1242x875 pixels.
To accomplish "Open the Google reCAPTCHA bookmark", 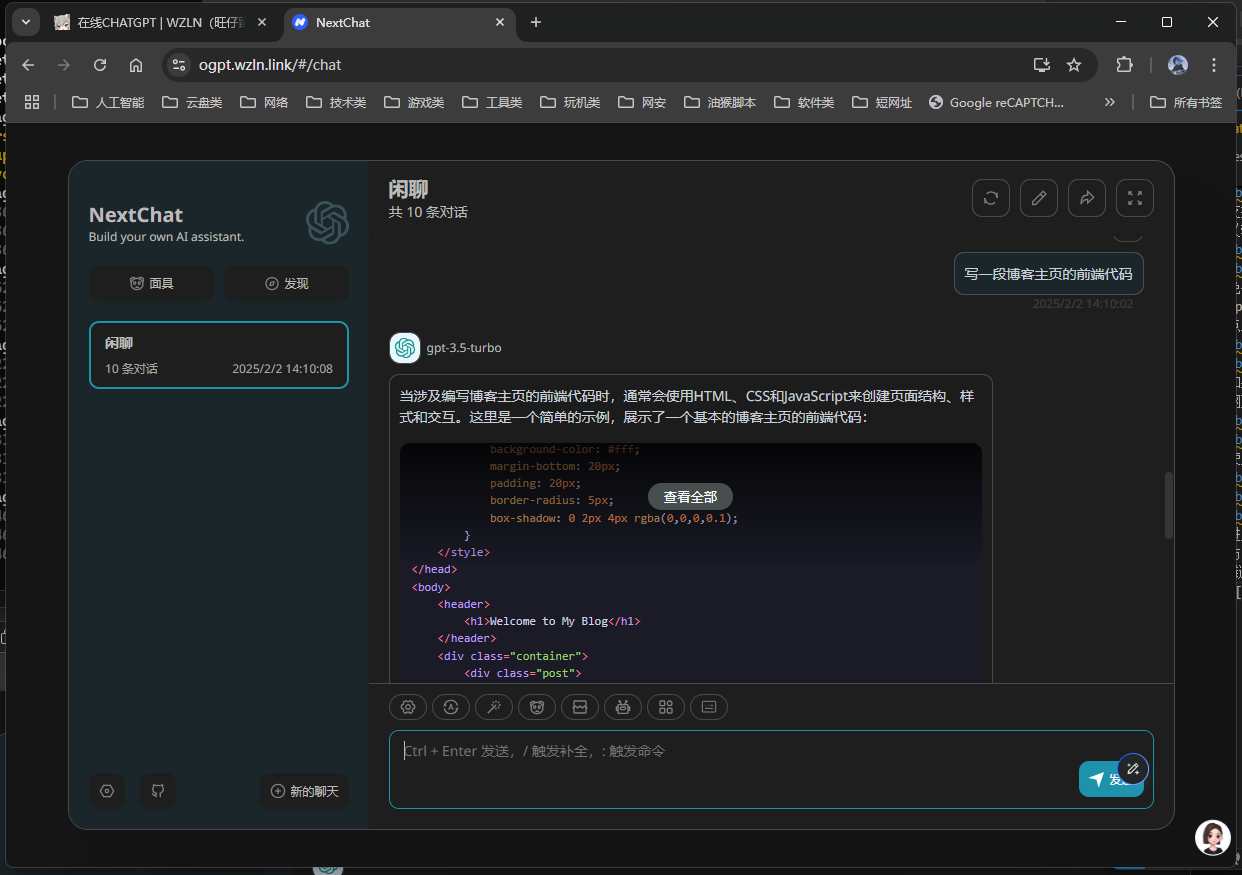I will [997, 102].
